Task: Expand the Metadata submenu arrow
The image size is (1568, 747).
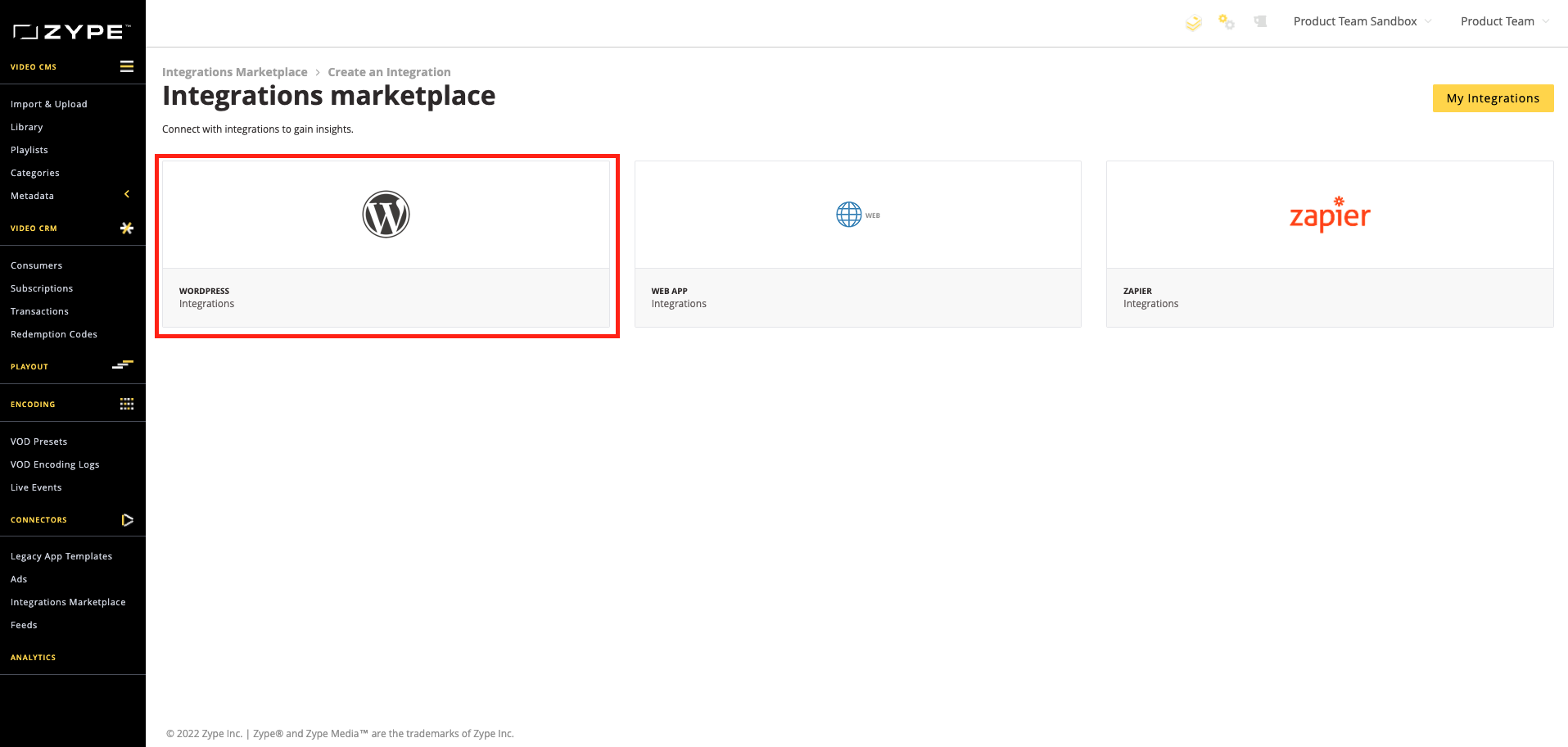Action: click(127, 194)
